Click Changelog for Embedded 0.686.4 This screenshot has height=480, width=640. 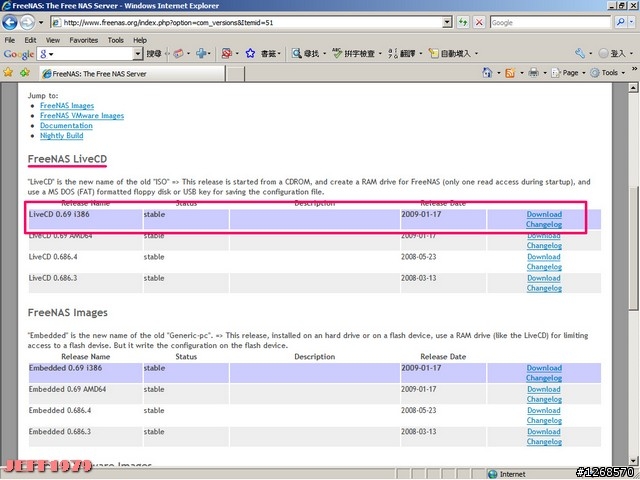(x=544, y=420)
